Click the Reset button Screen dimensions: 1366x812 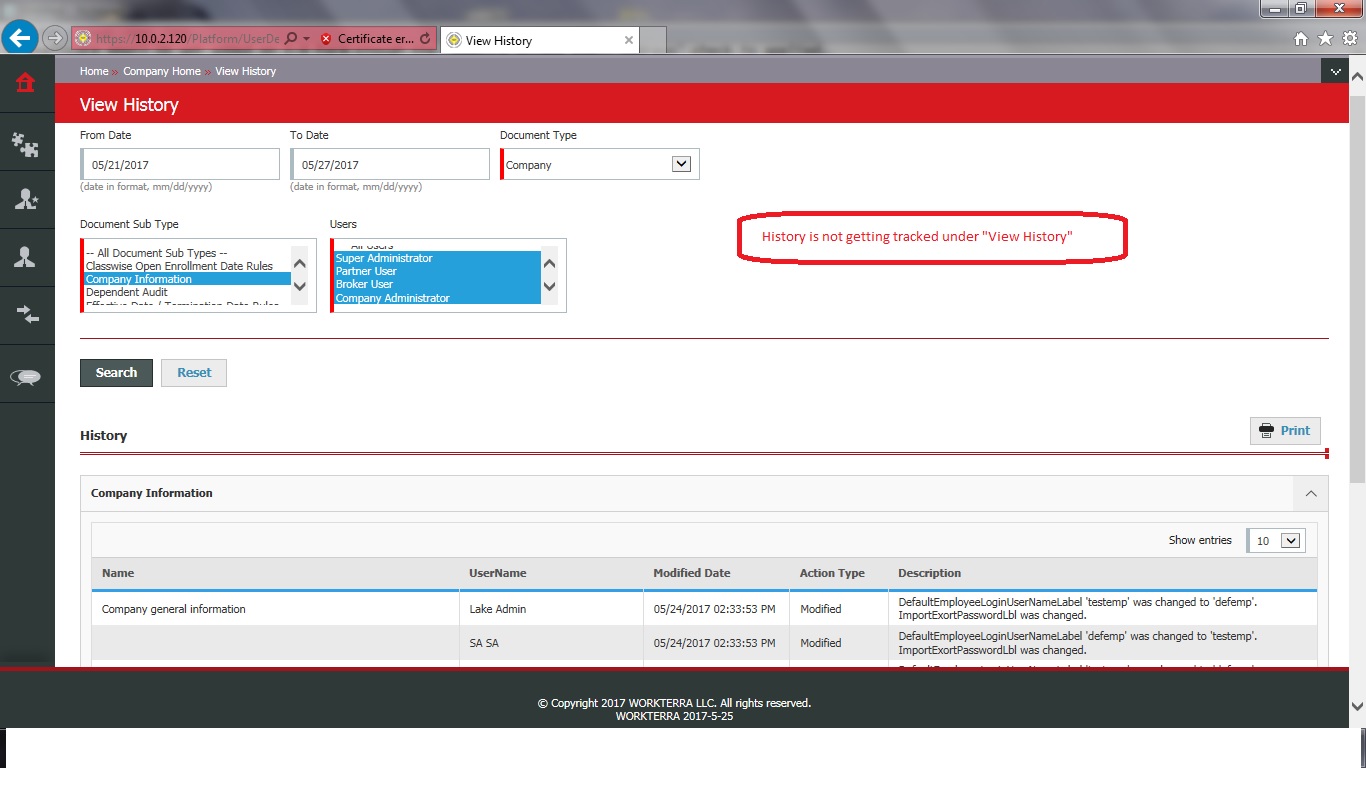(194, 373)
